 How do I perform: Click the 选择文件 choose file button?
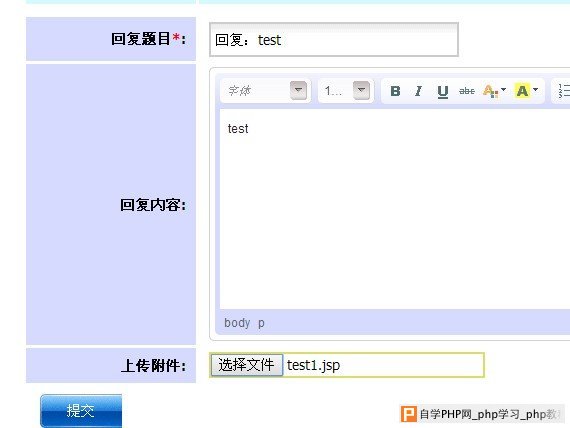(x=246, y=365)
